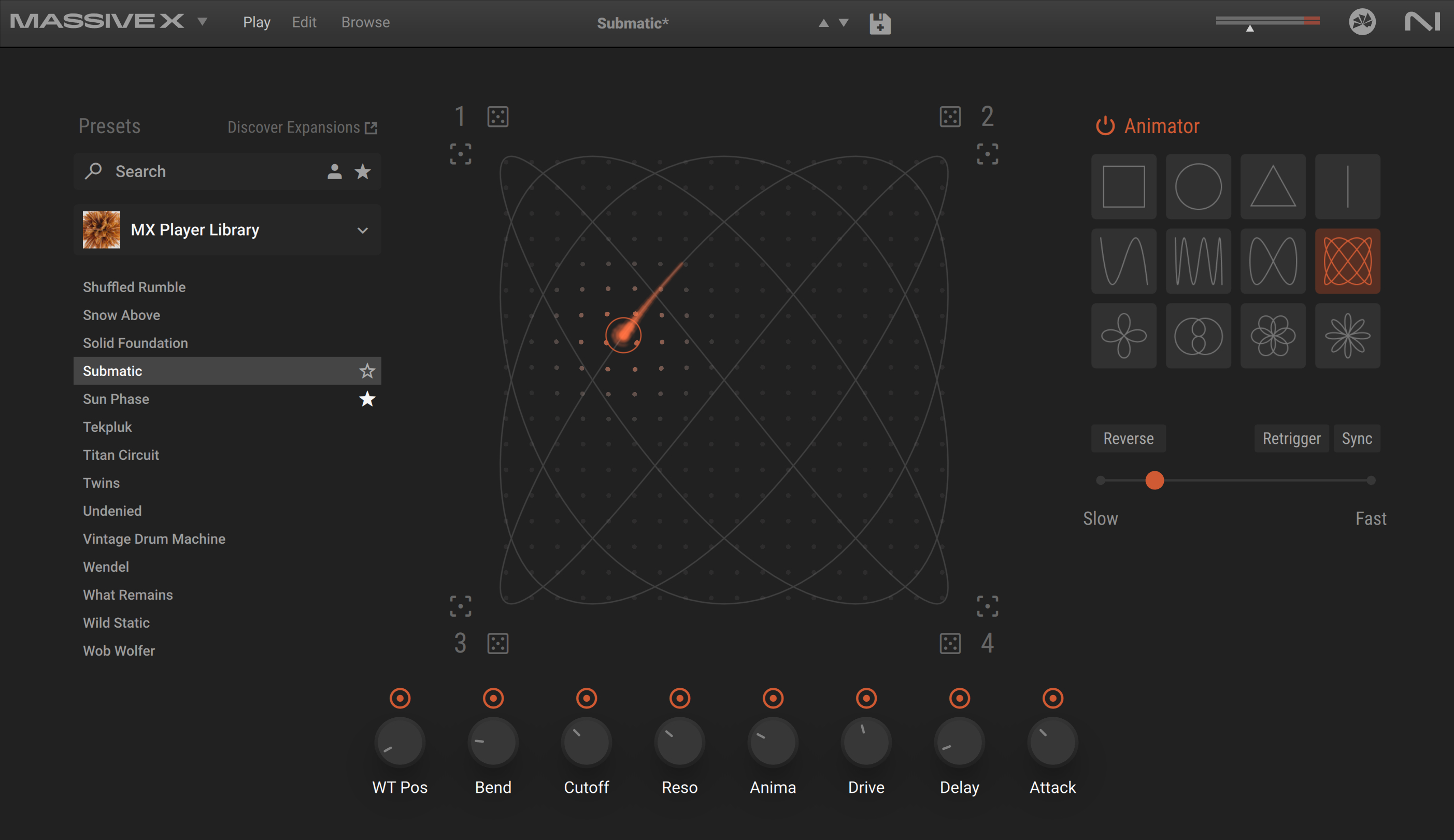Pick the four-petal flower animator shape
This screenshot has width=1454, height=840.
pyautogui.click(x=1123, y=336)
